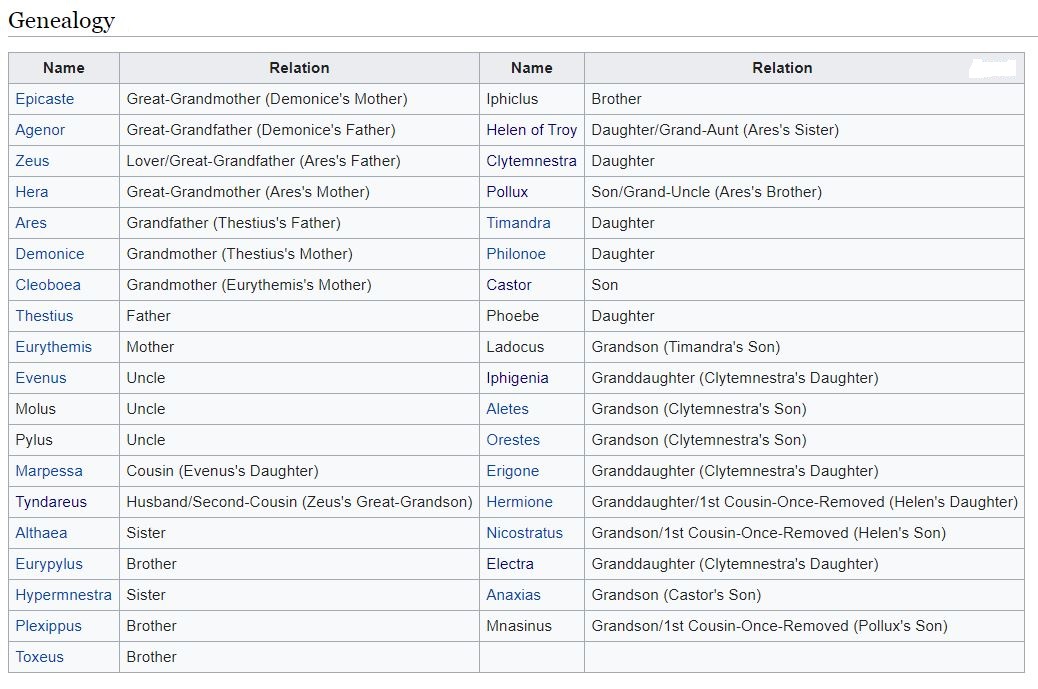Image resolution: width=1038 pixels, height=689 pixels.
Task: Click the Agenor name link
Action: point(40,130)
